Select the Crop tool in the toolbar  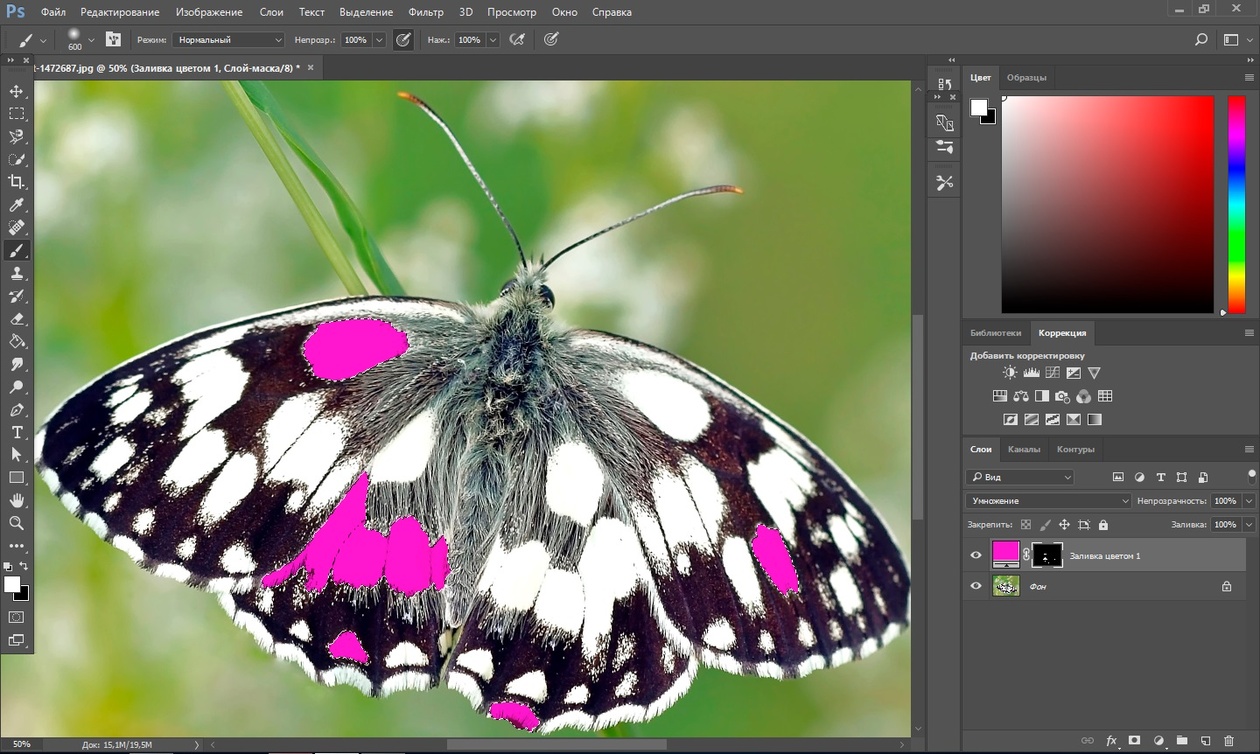click(17, 182)
